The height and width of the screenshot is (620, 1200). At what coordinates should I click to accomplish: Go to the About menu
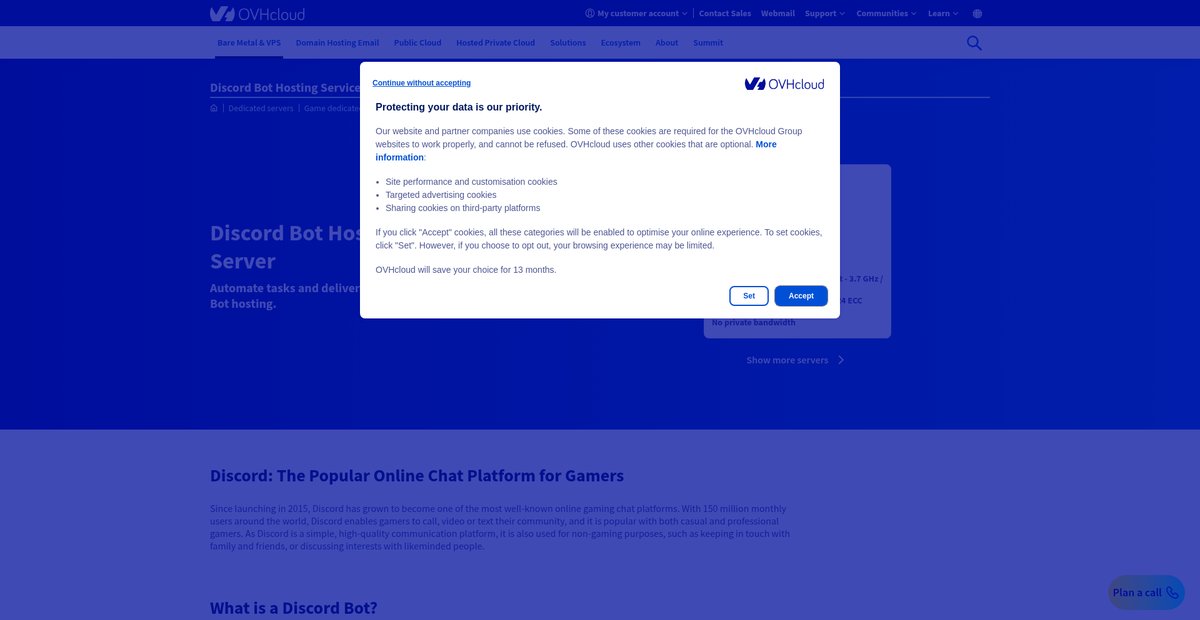coord(667,43)
